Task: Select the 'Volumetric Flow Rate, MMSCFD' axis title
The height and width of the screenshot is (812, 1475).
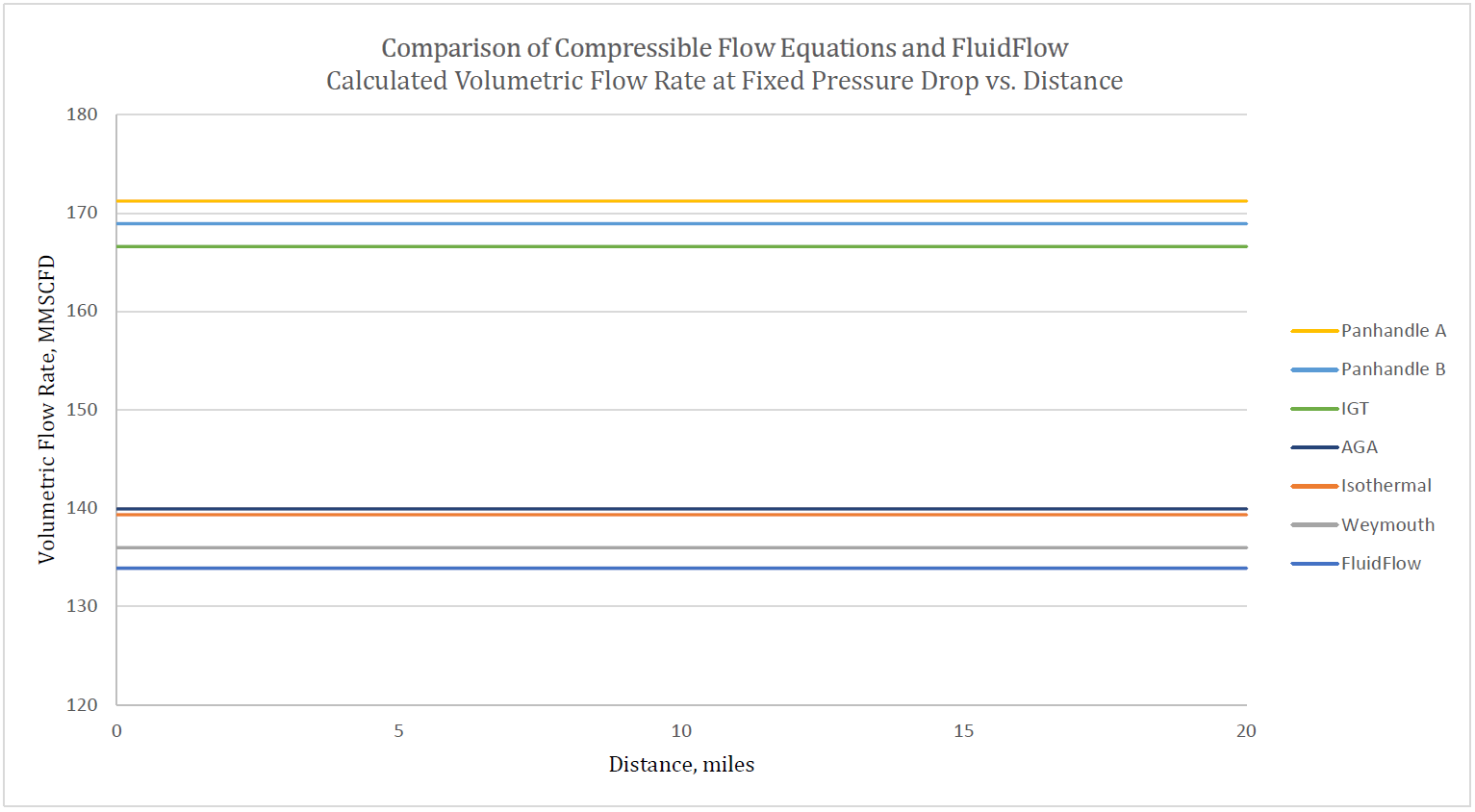Action: click(x=46, y=409)
